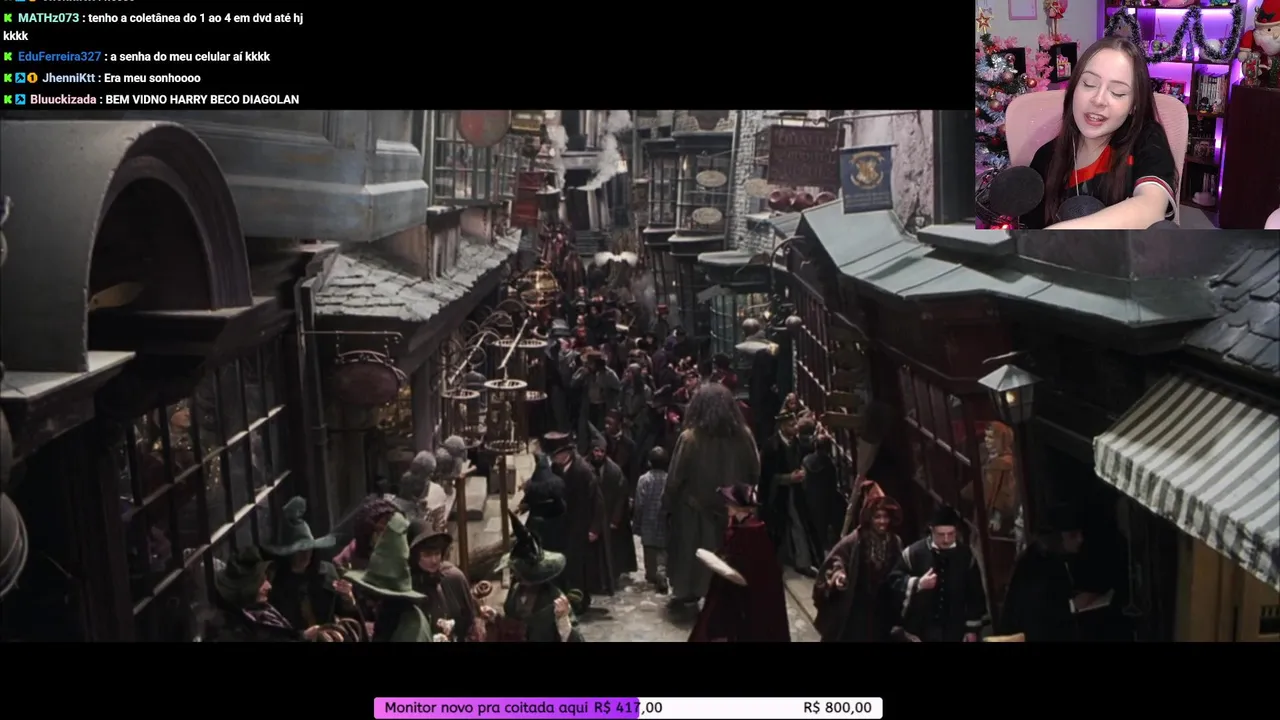Image resolution: width=1280 pixels, height=720 pixels.
Task: Select the message "BEM VIDNO HARRY BECO DIAGOLAN"
Action: click(202, 100)
